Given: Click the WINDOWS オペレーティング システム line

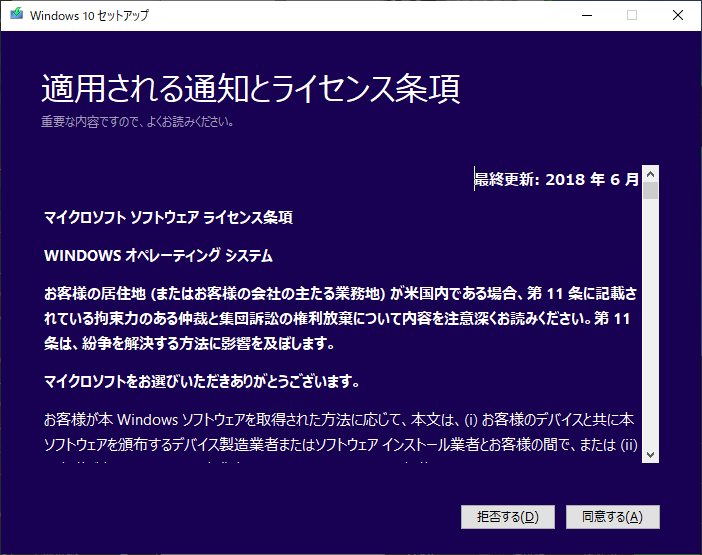Looking at the screenshot, I should click(158, 256).
